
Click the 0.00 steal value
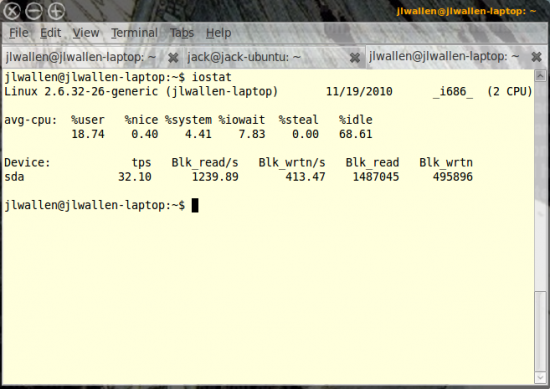click(306, 134)
